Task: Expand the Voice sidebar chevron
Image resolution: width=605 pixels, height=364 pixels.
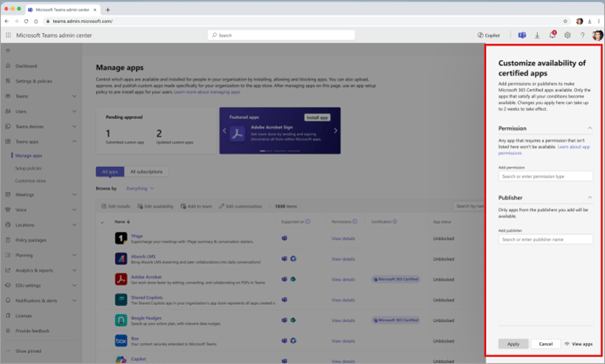Action: pos(74,210)
